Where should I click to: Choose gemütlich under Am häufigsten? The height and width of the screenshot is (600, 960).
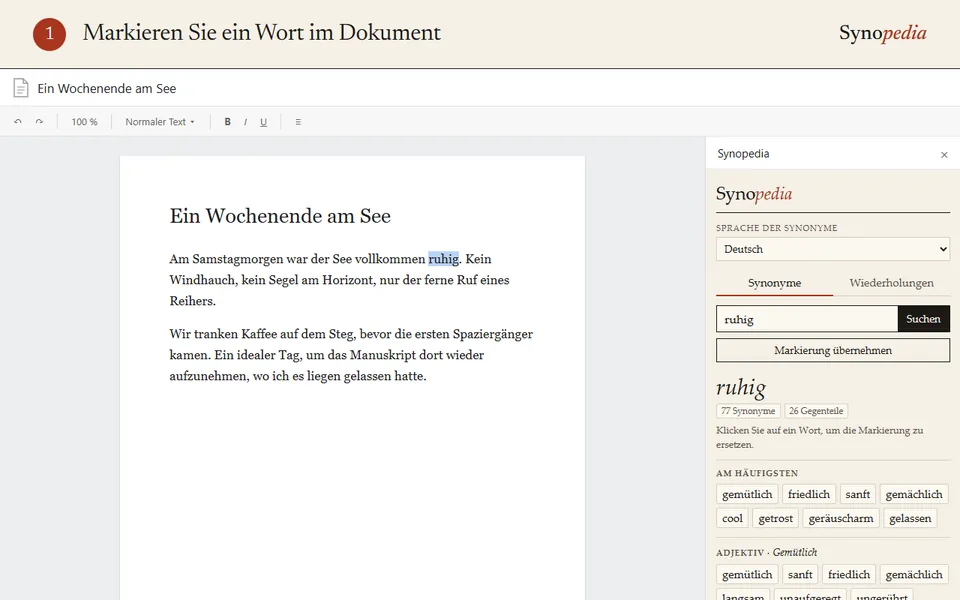[747, 494]
